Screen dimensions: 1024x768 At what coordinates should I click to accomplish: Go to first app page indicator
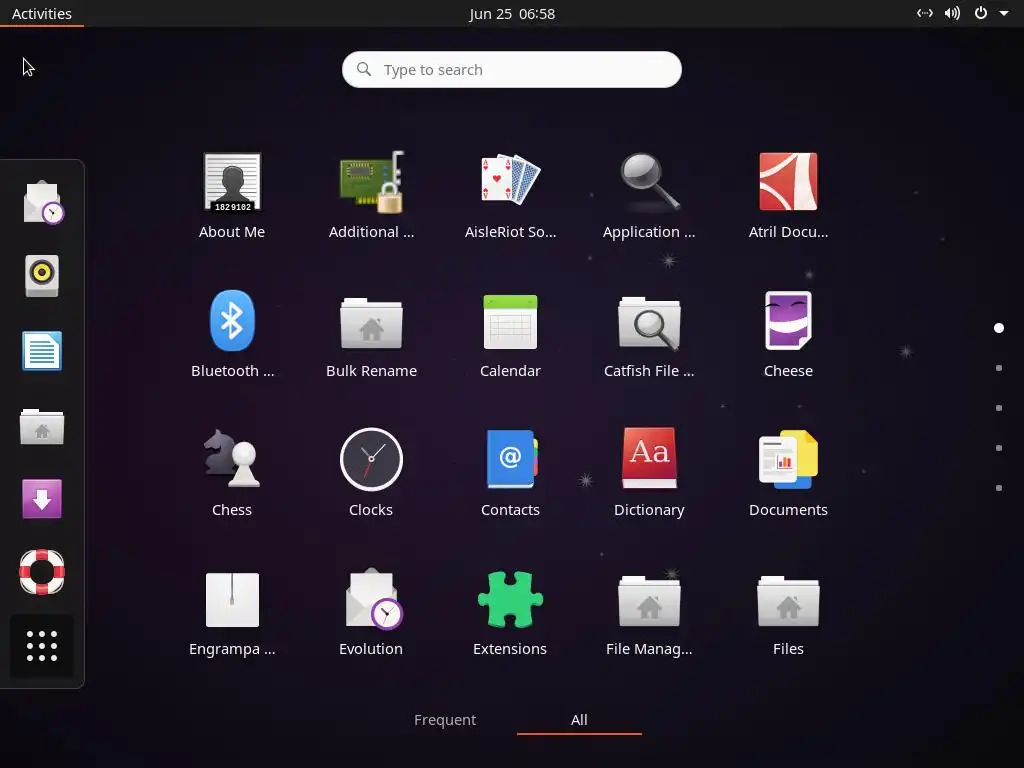click(x=999, y=328)
